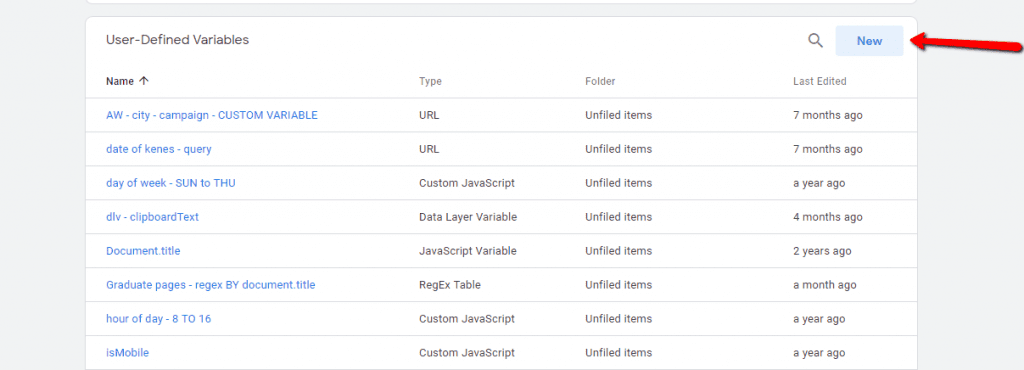Click the Data Layer Variable type cell
This screenshot has width=1024, height=370.
click(468, 217)
